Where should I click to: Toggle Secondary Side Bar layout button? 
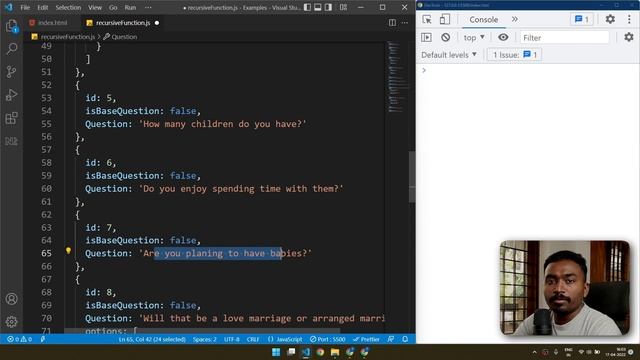pyautogui.click(x=329, y=7)
